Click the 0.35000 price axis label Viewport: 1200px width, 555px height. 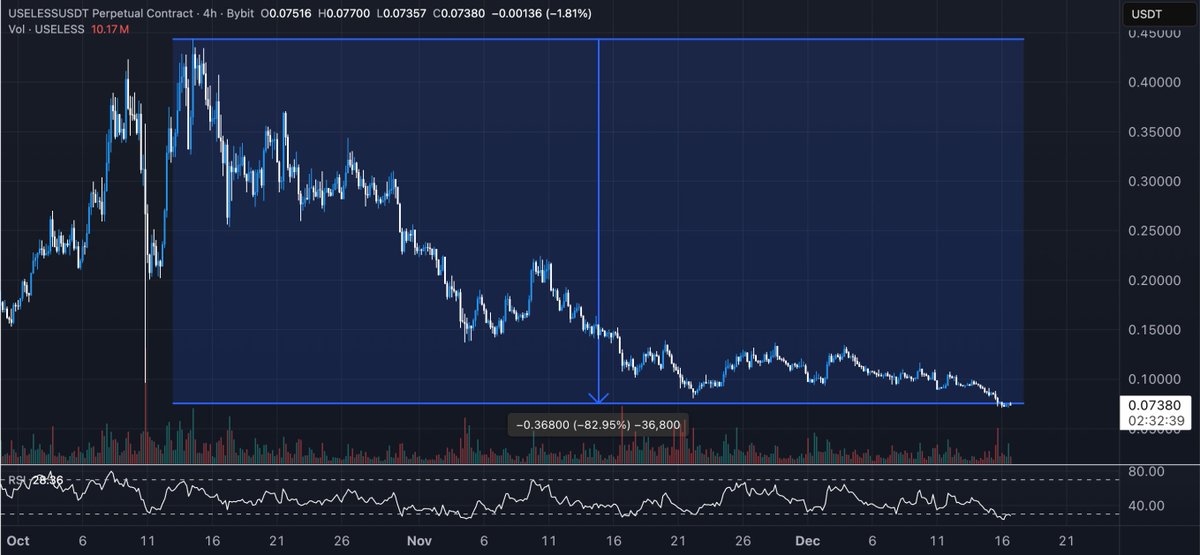1154,132
